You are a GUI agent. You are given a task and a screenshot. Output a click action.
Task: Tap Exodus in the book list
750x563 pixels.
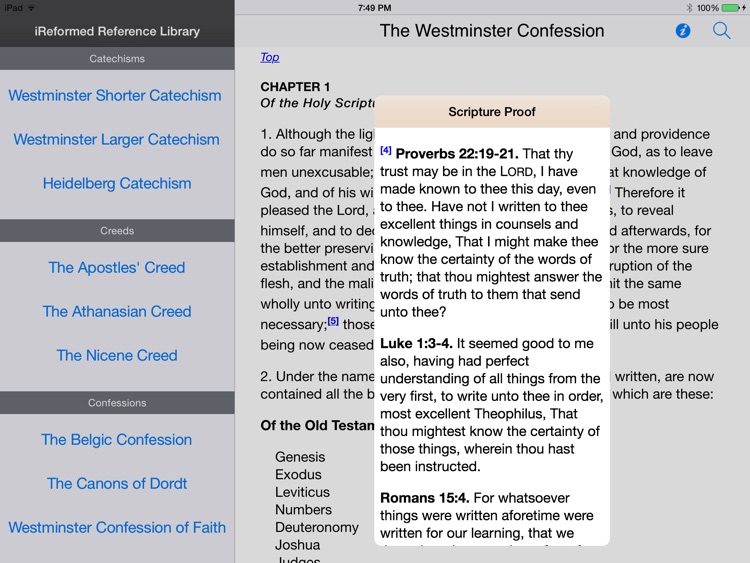pos(298,475)
